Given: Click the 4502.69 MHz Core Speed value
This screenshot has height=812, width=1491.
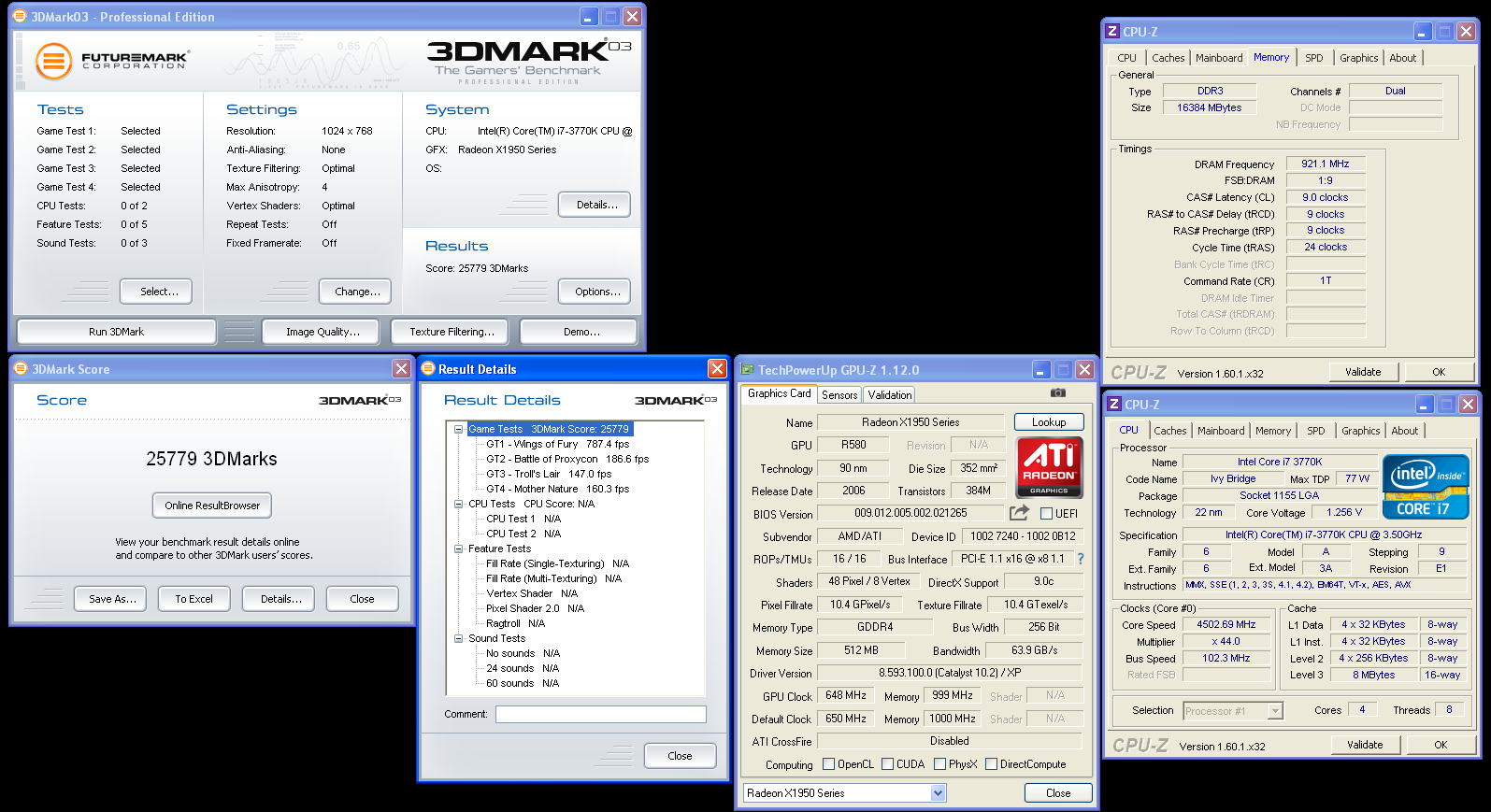Looking at the screenshot, I should pyautogui.click(x=1226, y=625).
